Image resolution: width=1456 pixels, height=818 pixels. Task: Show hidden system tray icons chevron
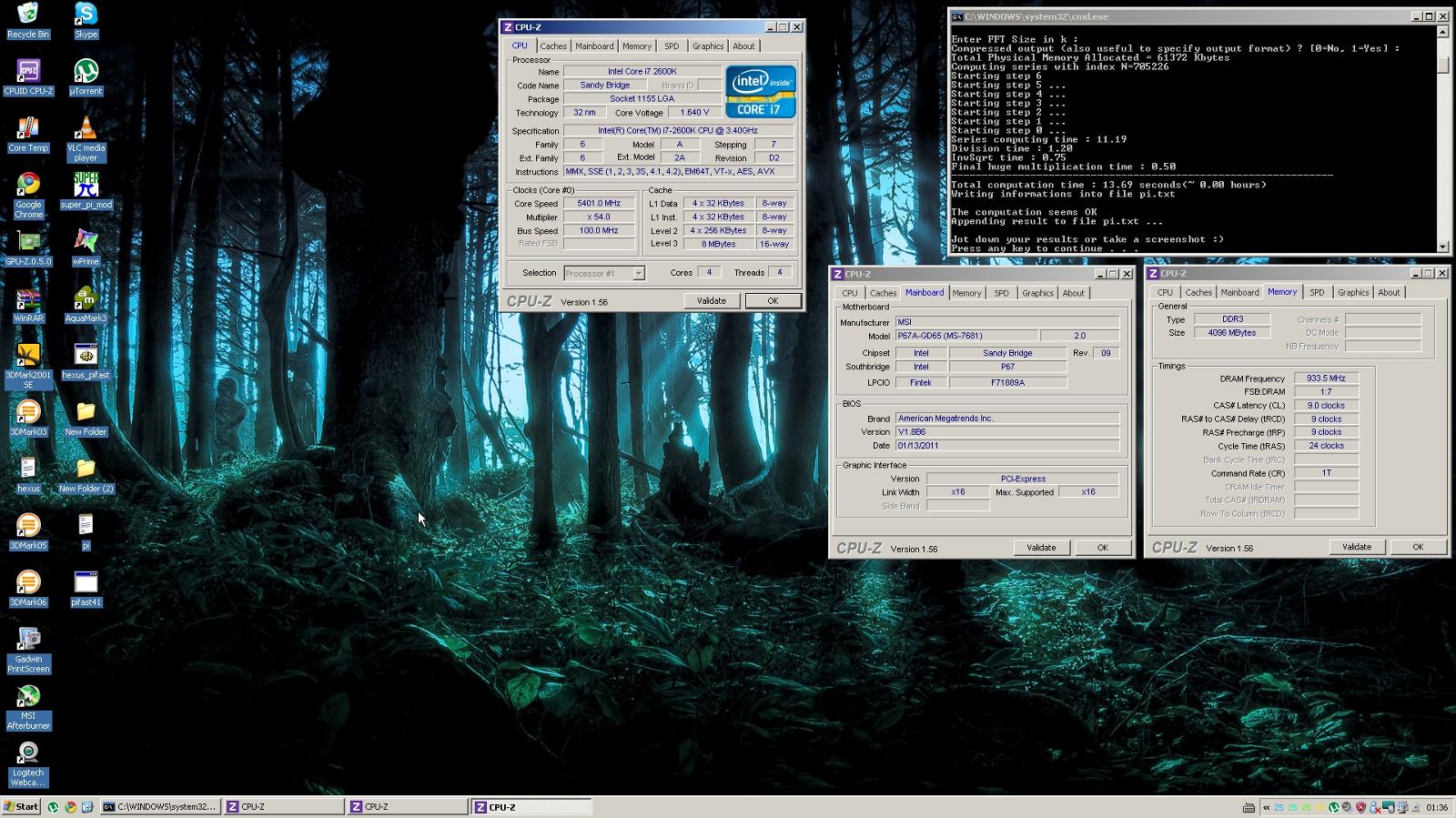[x=1266, y=807]
